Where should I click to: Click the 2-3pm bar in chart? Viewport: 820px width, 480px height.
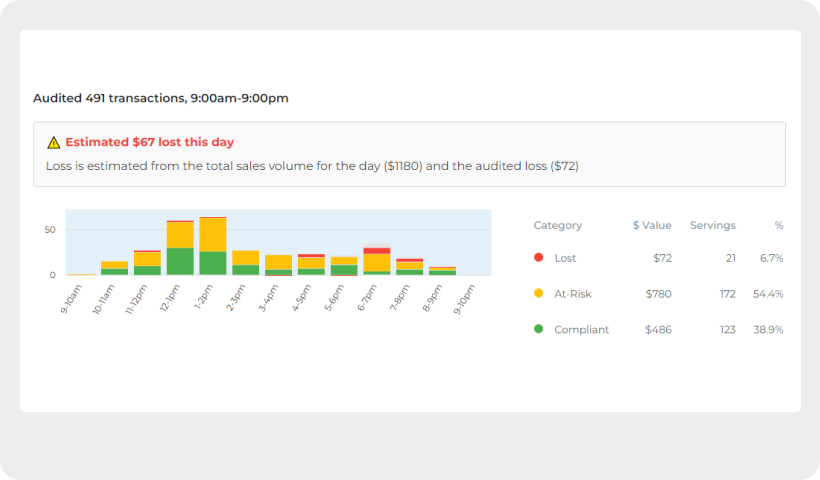point(246,263)
